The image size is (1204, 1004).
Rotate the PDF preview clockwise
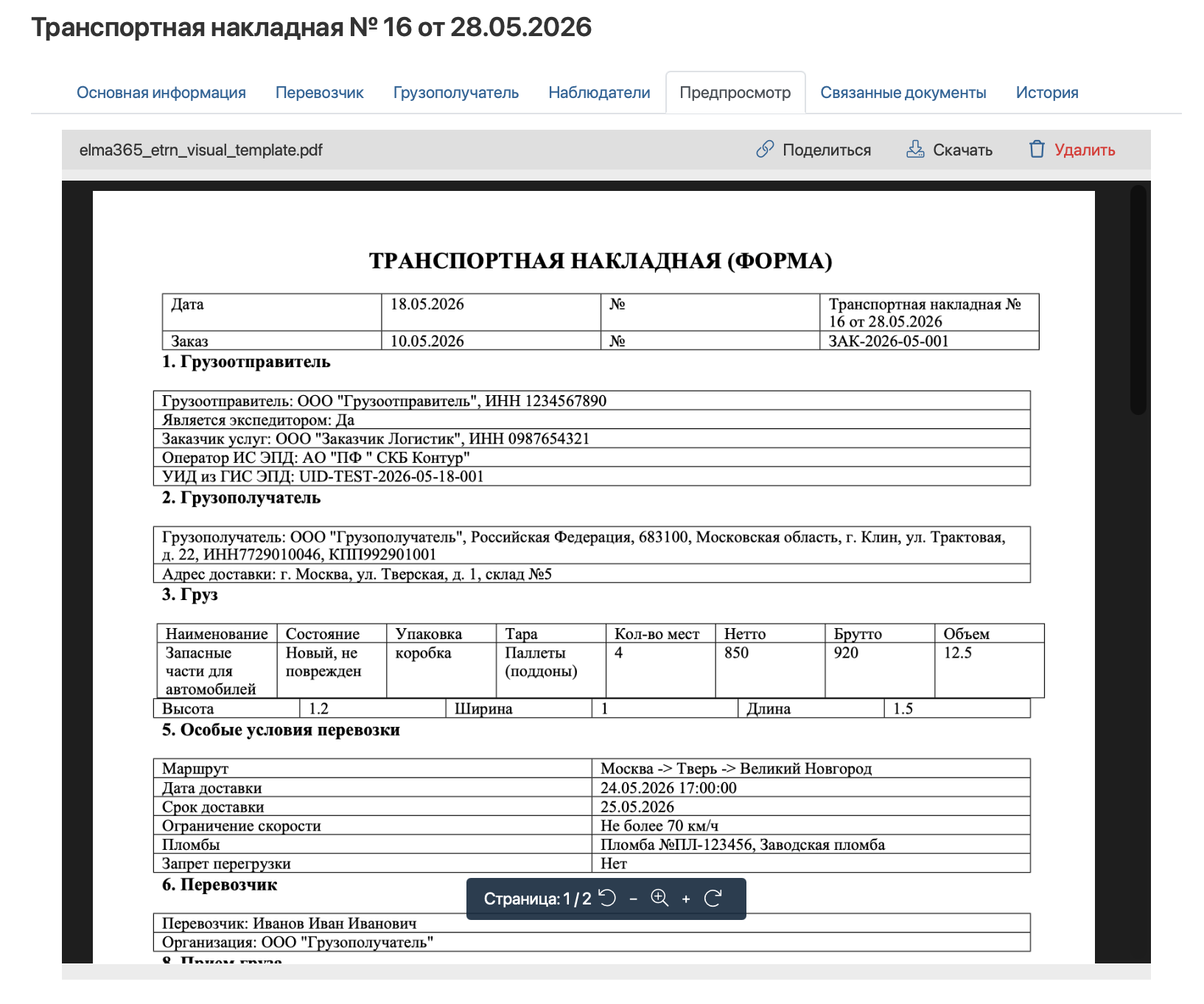pyautogui.click(x=713, y=898)
